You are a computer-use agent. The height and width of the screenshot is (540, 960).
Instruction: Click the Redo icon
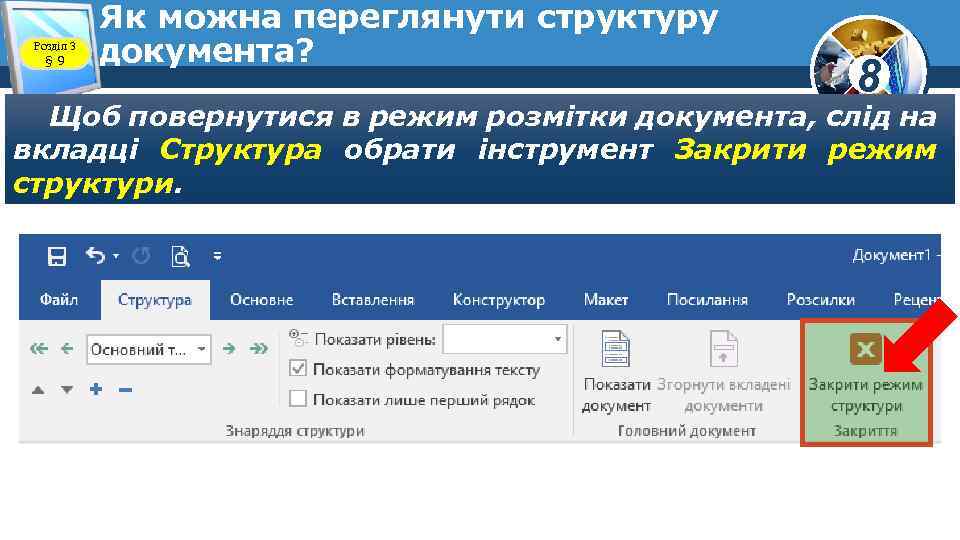(x=141, y=256)
